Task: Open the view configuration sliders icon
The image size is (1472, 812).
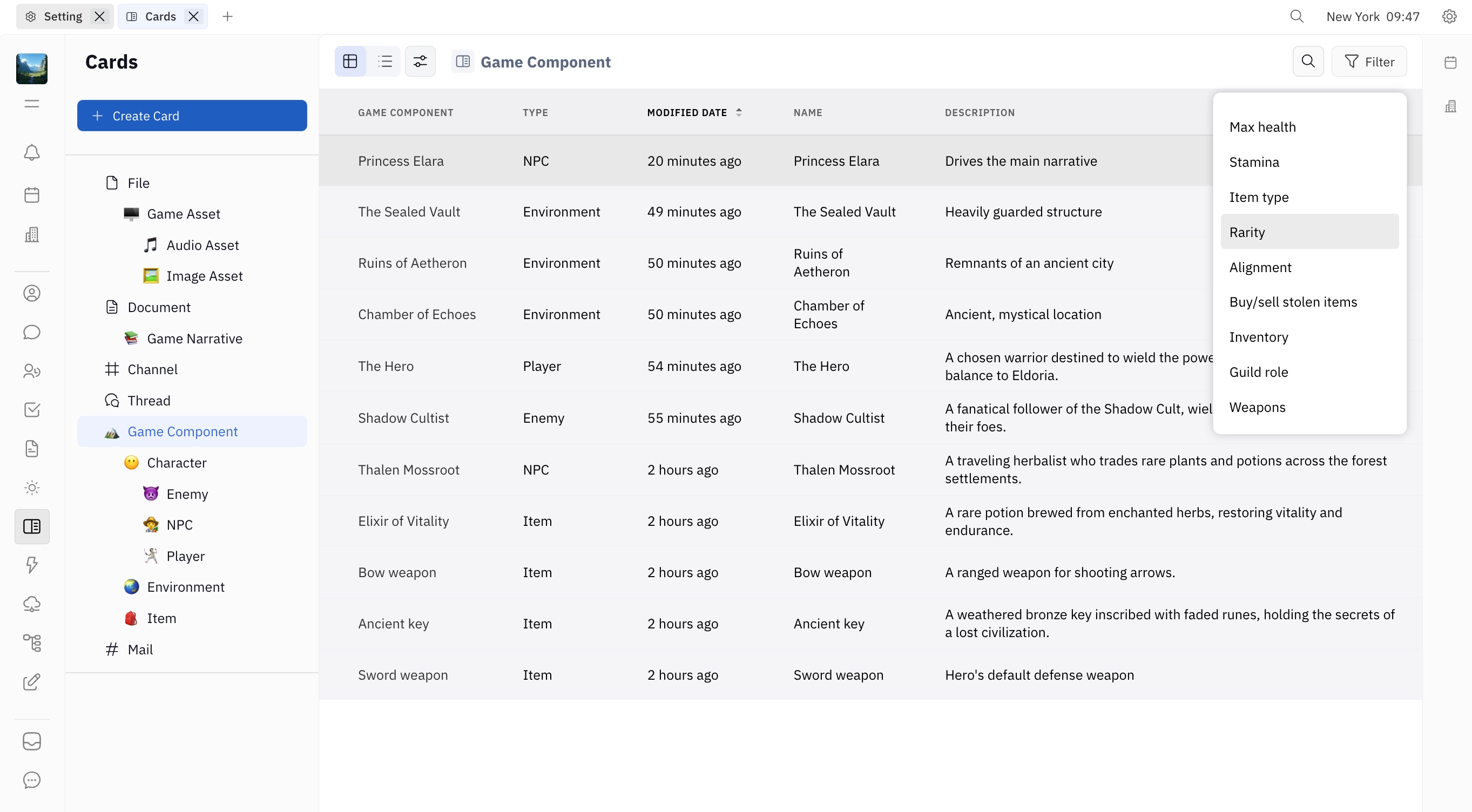Action: [421, 61]
